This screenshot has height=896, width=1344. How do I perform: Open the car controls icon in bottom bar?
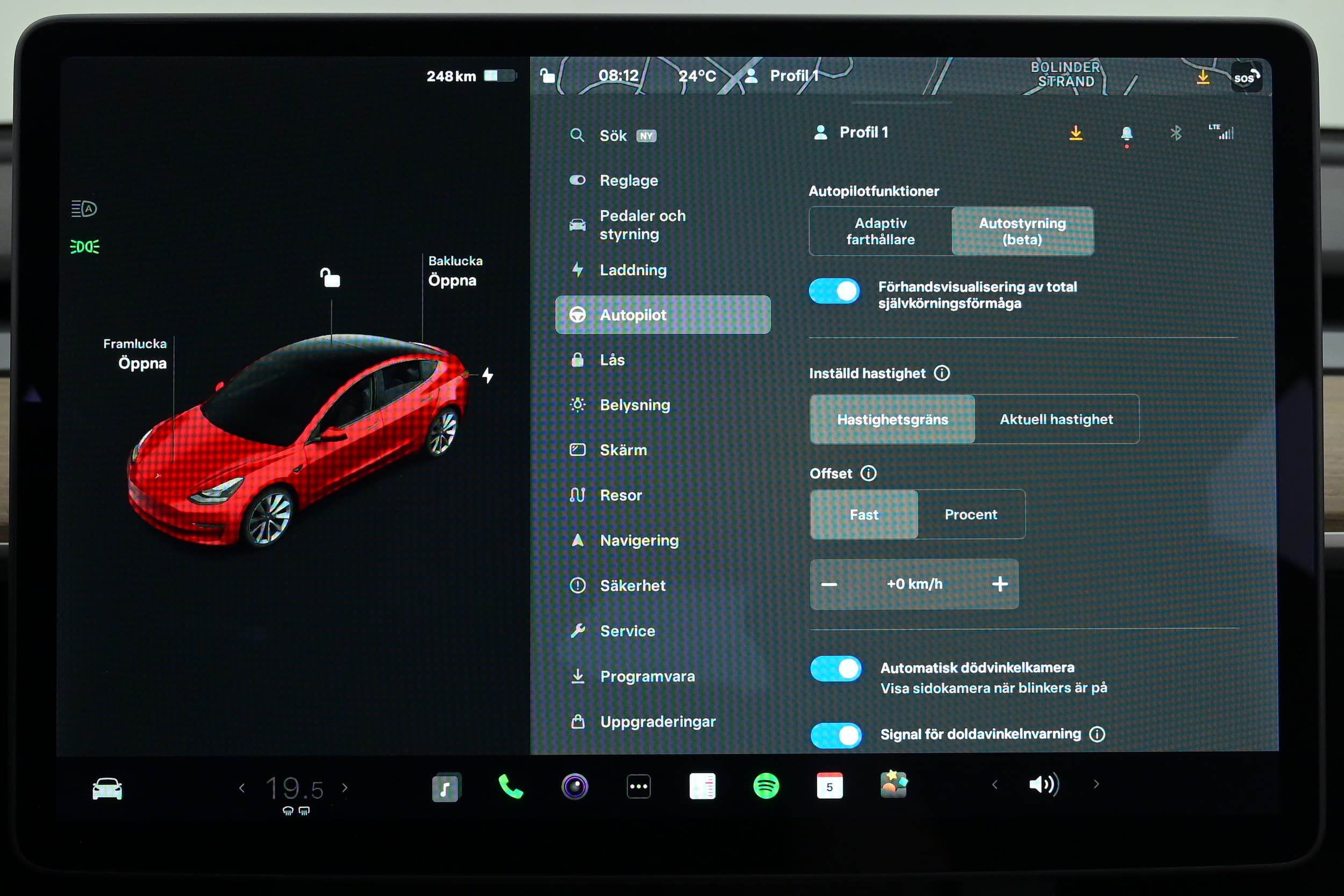coord(107,789)
